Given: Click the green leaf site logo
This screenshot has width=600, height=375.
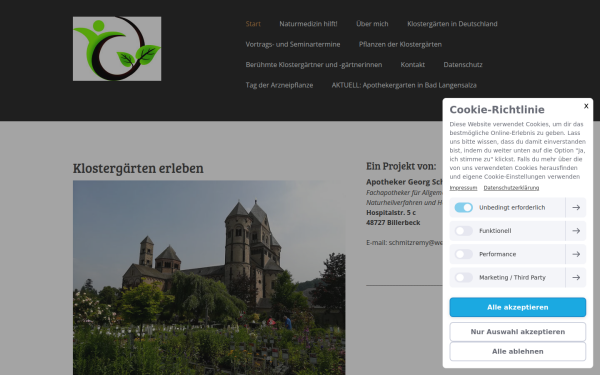Looking at the screenshot, I should pos(117,49).
